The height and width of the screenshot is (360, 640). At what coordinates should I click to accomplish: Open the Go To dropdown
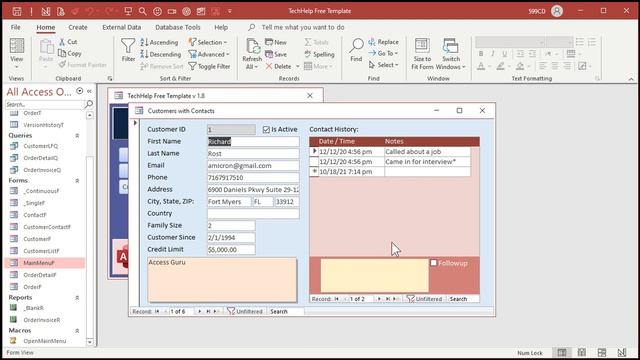click(x=383, y=53)
